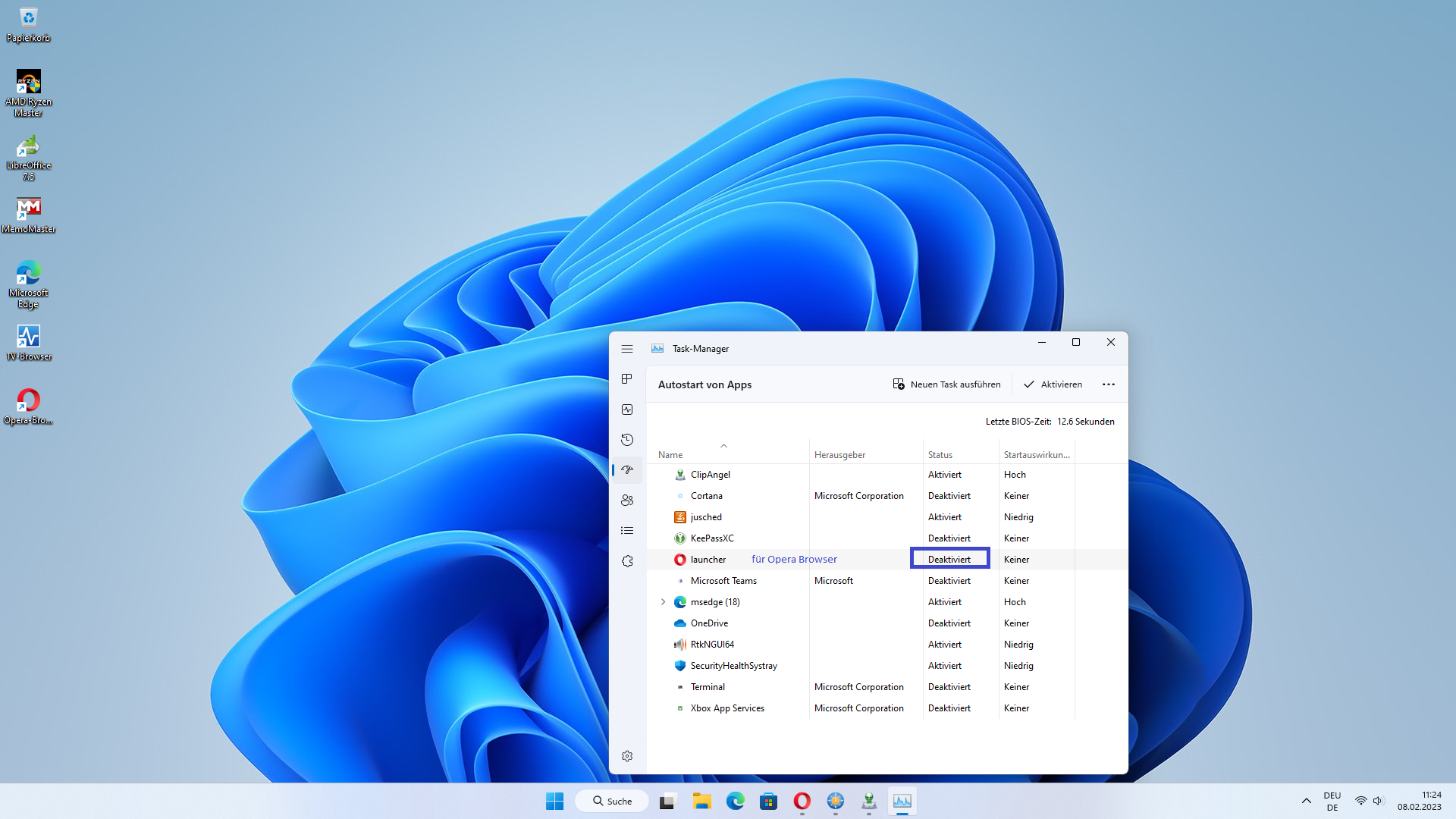Open the Services page icon in sidebar

point(627,561)
